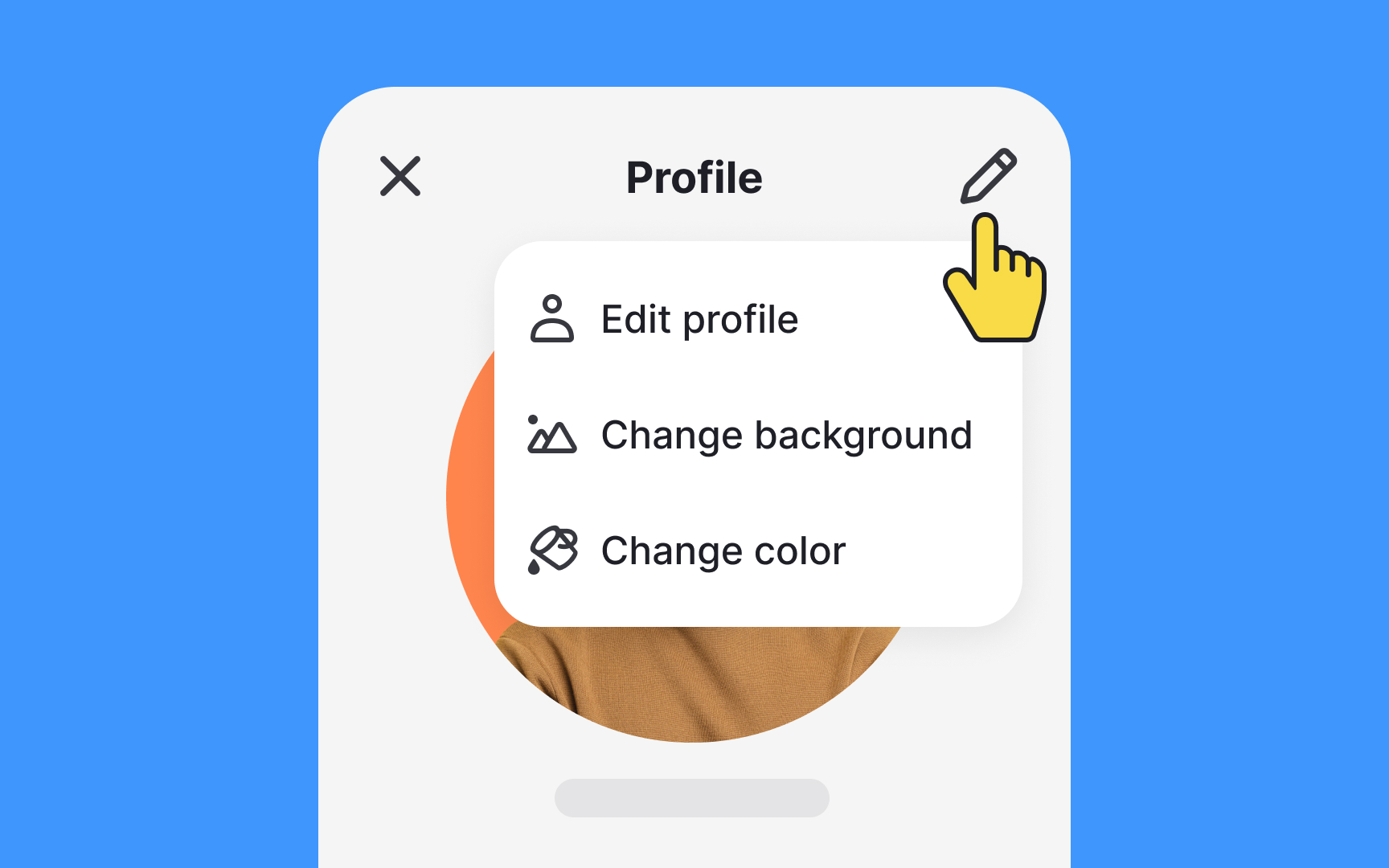Click the person icon beside Edit profile
The height and width of the screenshot is (868, 1389).
coord(552,319)
